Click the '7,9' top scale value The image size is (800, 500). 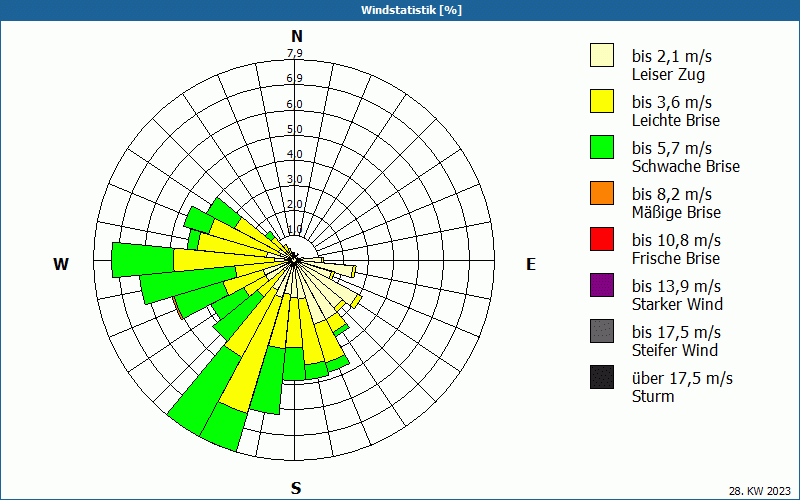pyautogui.click(x=295, y=54)
